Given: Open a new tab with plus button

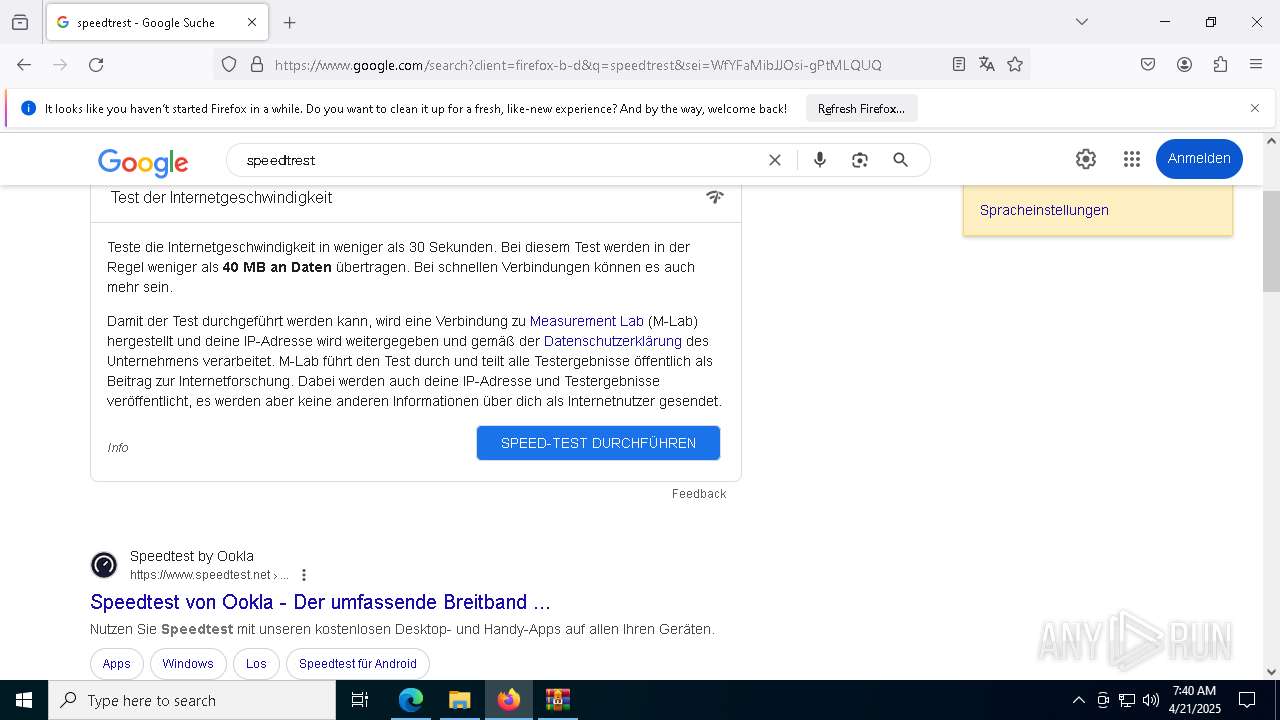Looking at the screenshot, I should 290,22.
